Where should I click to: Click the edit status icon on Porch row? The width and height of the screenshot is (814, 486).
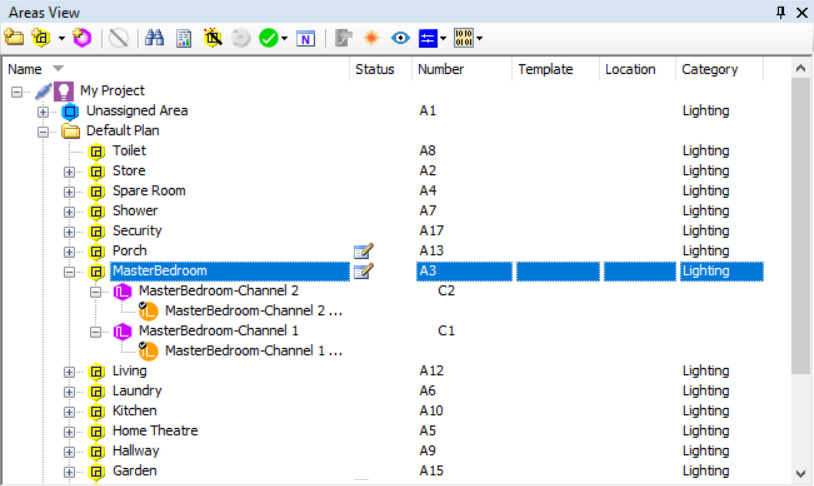[363, 250]
